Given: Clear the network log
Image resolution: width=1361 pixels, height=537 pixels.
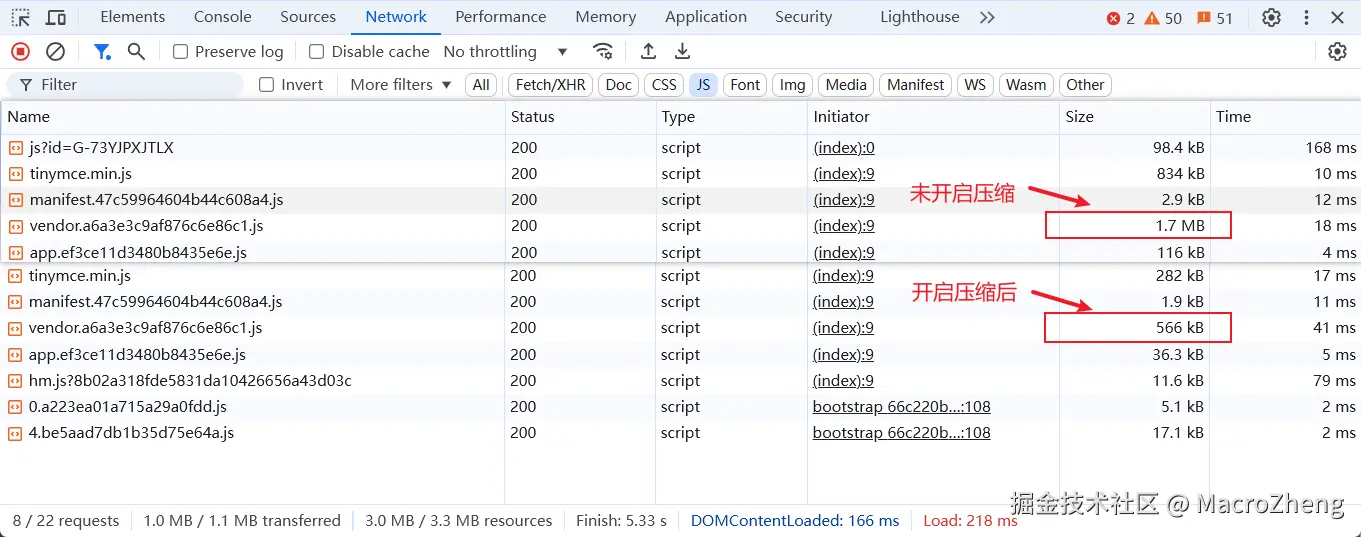Looking at the screenshot, I should [56, 51].
